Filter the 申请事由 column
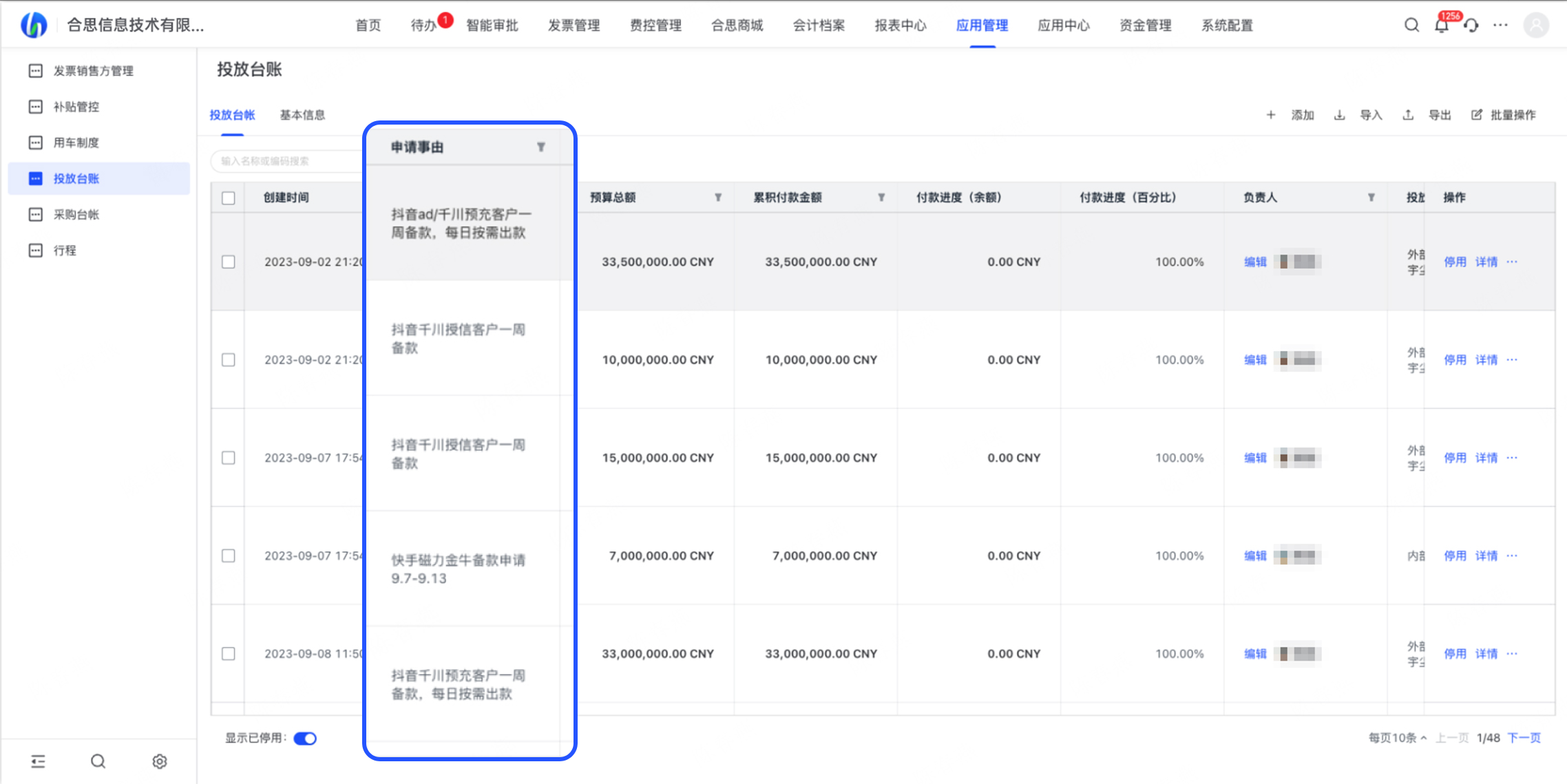 (x=541, y=147)
